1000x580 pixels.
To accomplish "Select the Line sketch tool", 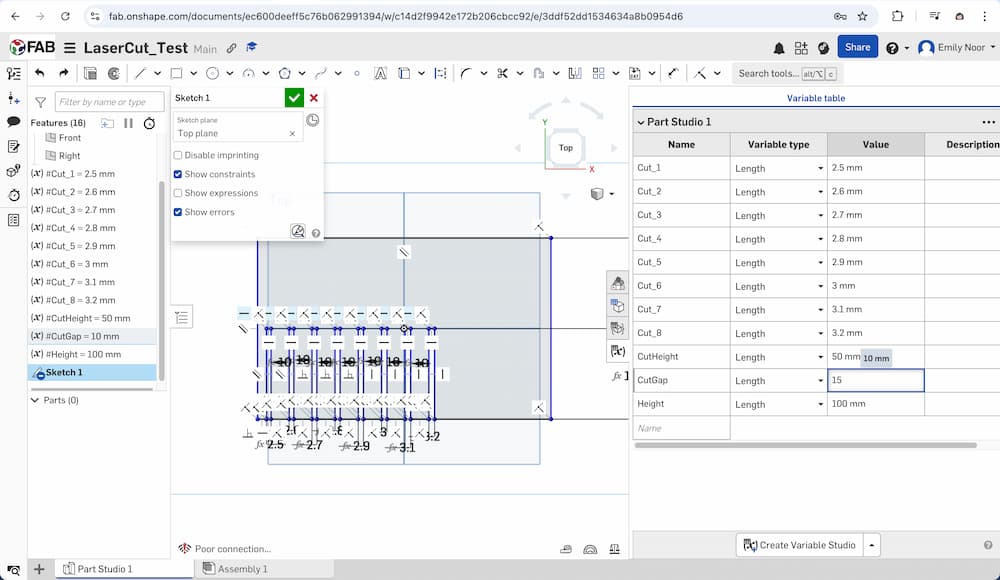I will [x=140, y=73].
